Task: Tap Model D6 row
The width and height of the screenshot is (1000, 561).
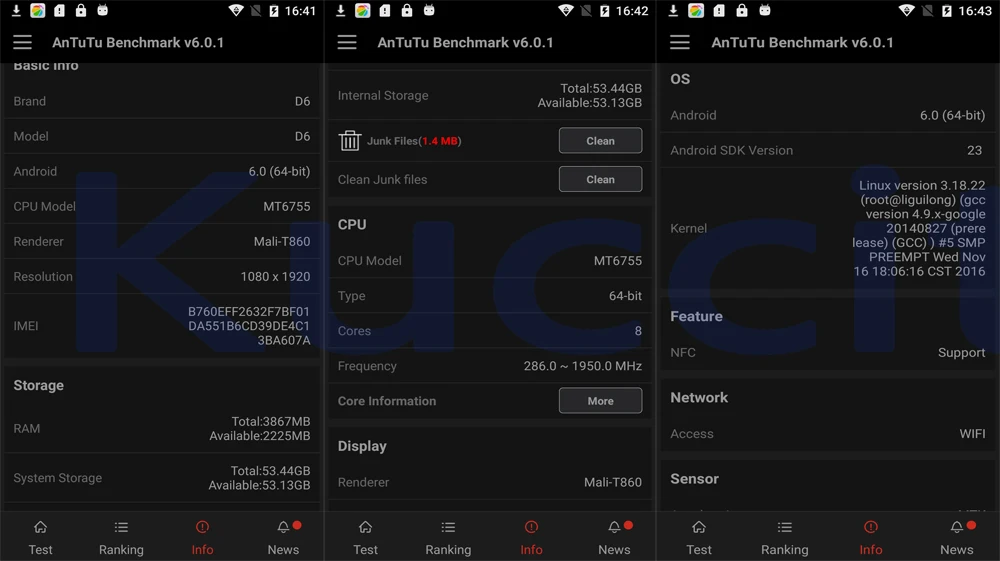Action: [x=162, y=136]
